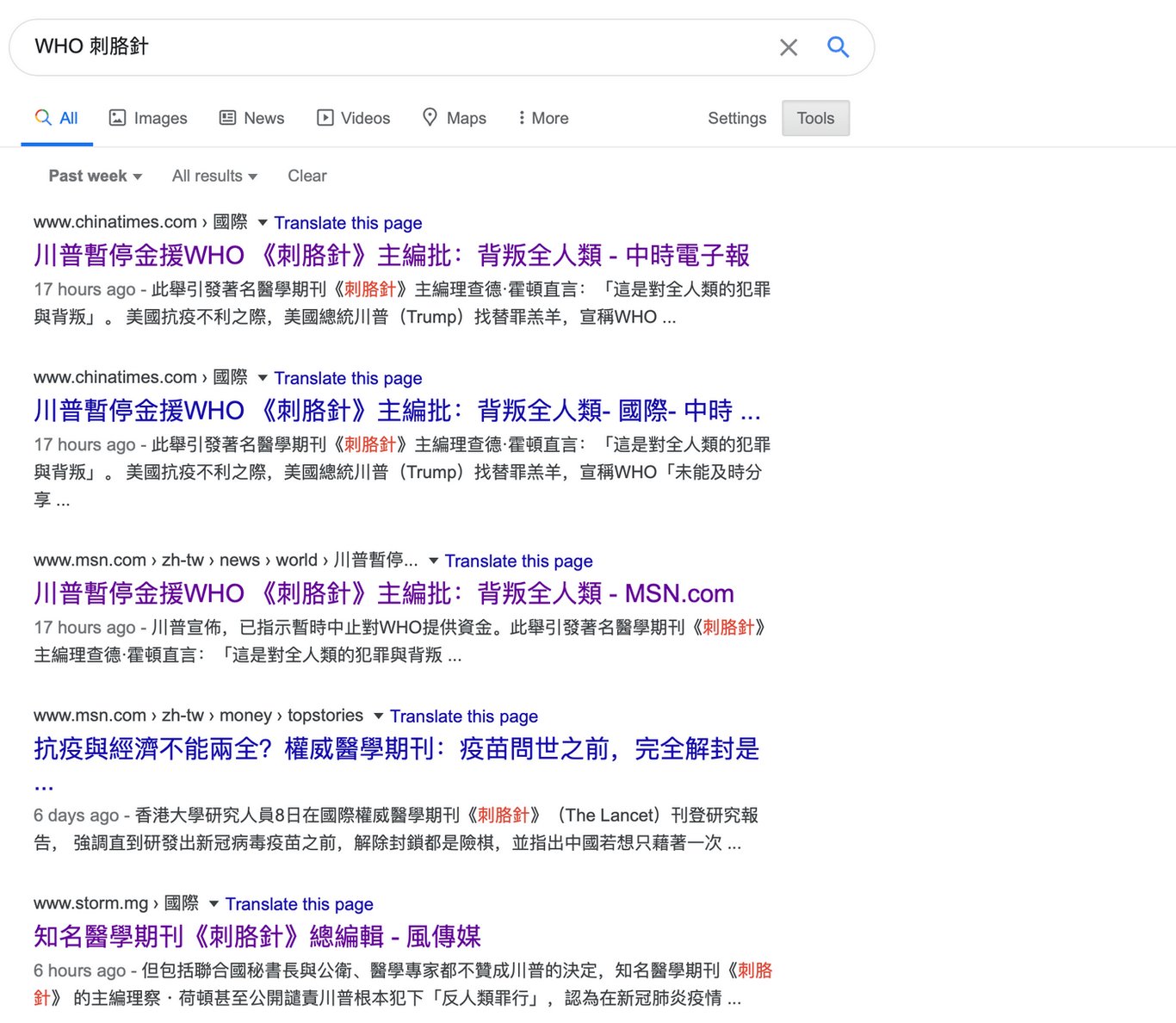Click the www.msn.com › zh-tw › money breadcrumb
The image size is (1176, 1023).
click(198, 716)
